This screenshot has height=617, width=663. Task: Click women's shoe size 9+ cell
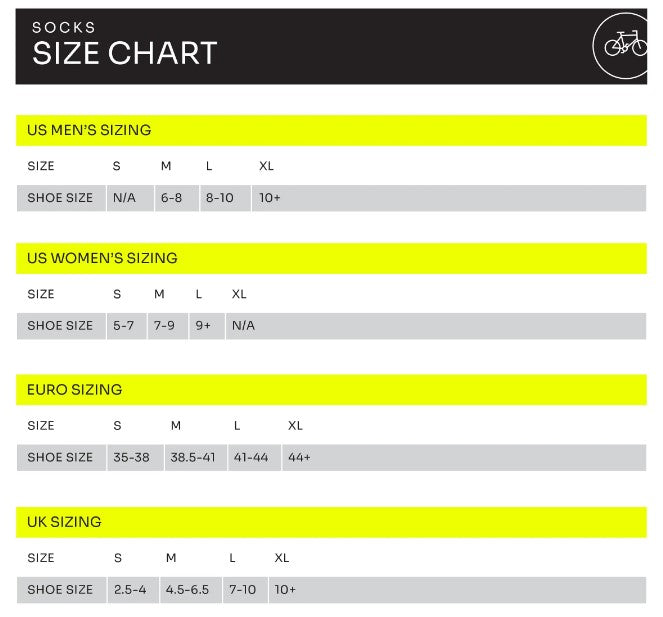click(x=204, y=326)
